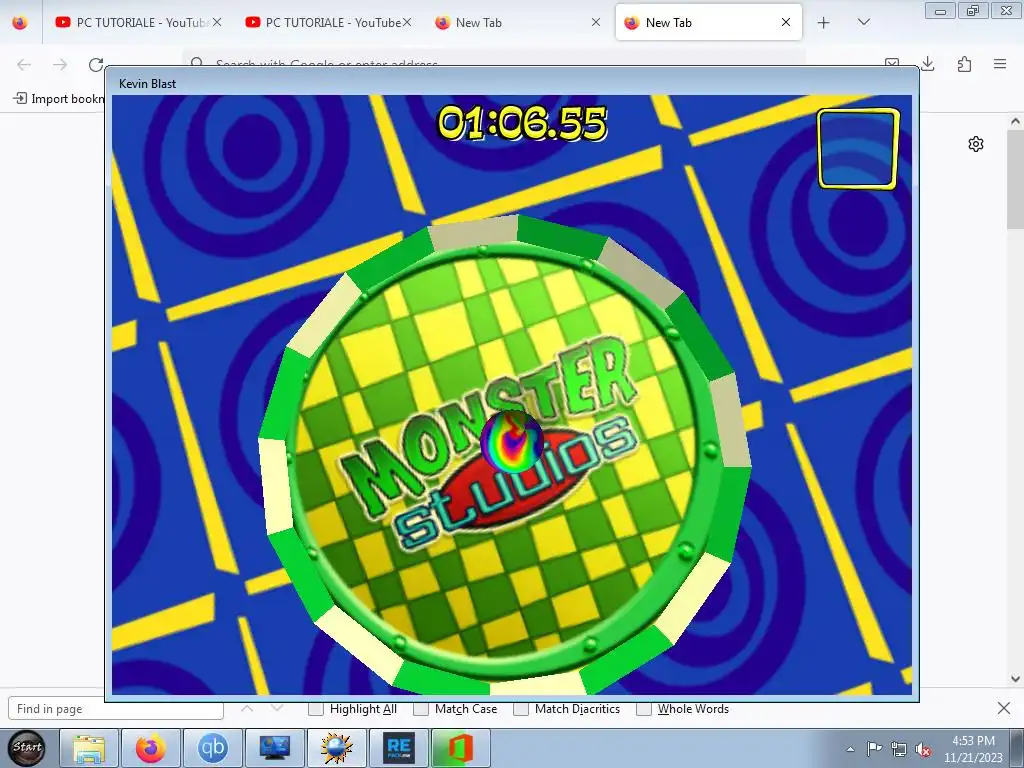Click the Kevin Blast window title bar
The height and width of the screenshot is (768, 1024).
click(512, 83)
